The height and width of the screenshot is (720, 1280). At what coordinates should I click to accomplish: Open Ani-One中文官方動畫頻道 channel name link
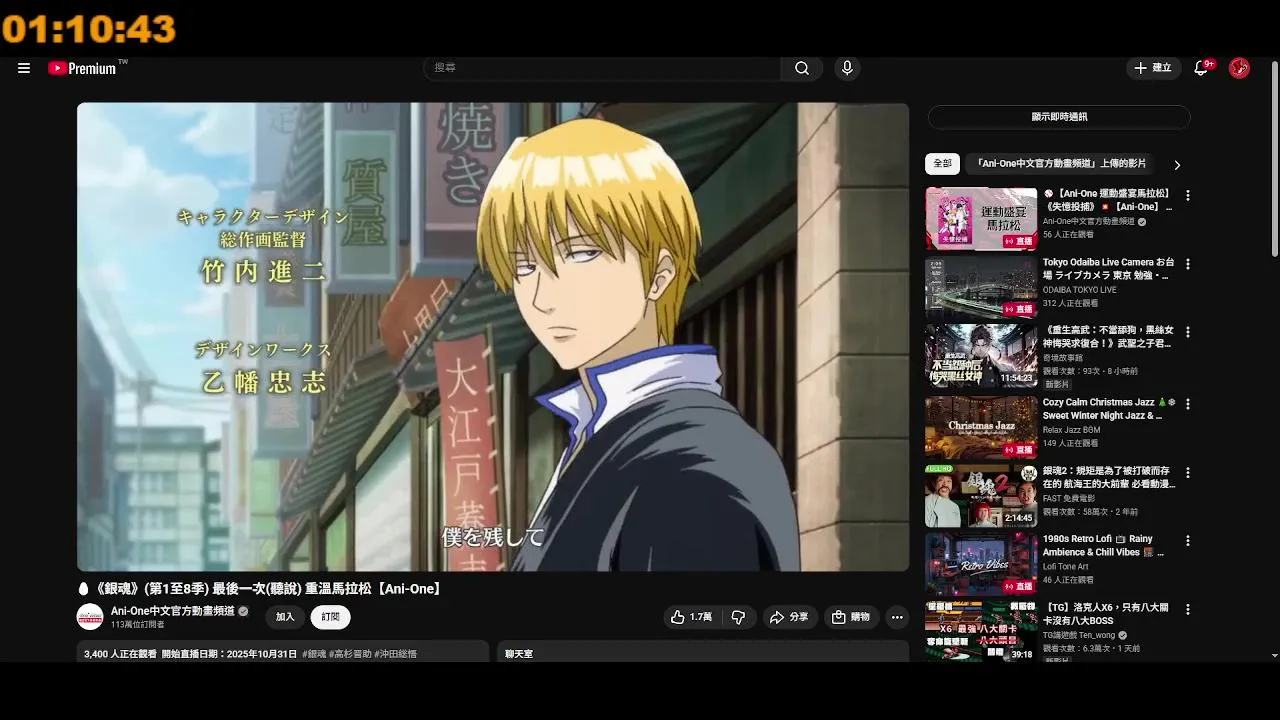[173, 611]
